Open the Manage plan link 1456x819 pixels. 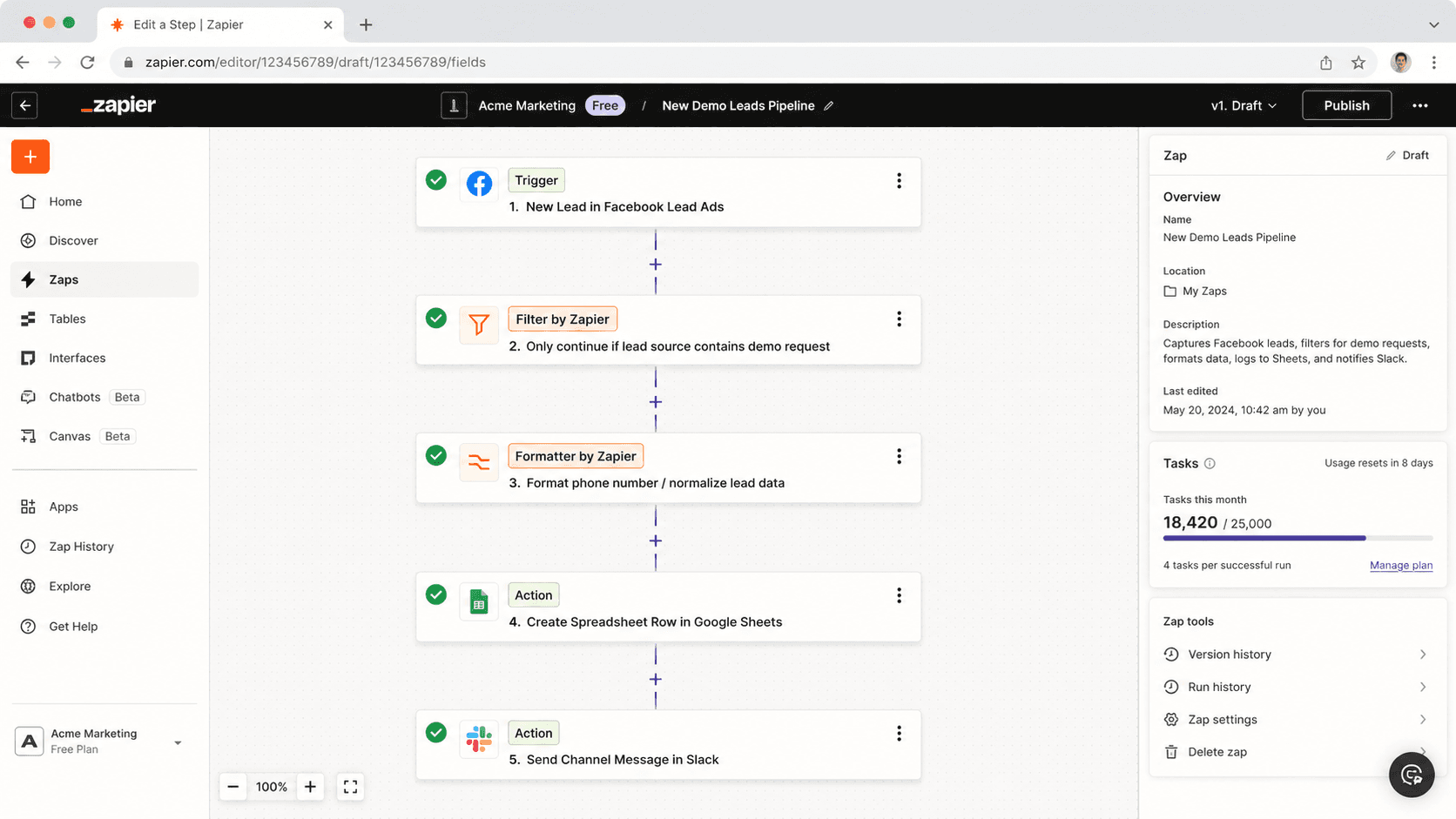[1401, 566]
